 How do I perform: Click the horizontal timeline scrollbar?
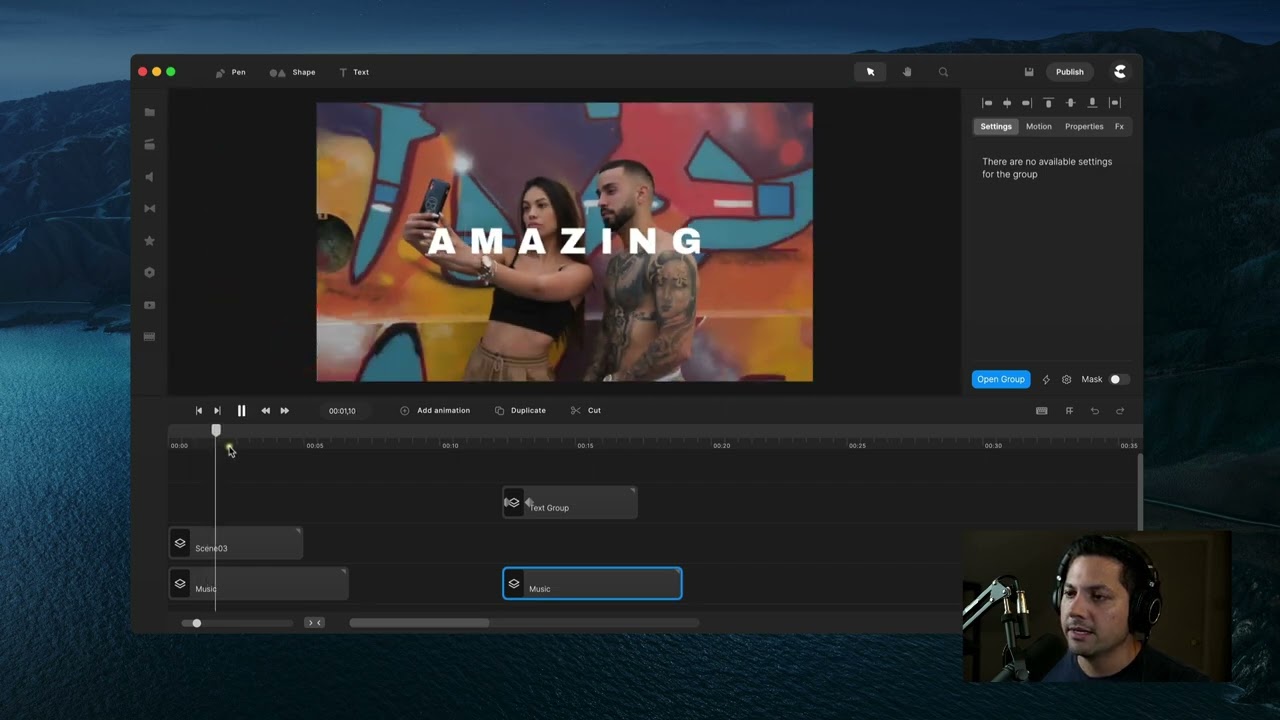419,623
